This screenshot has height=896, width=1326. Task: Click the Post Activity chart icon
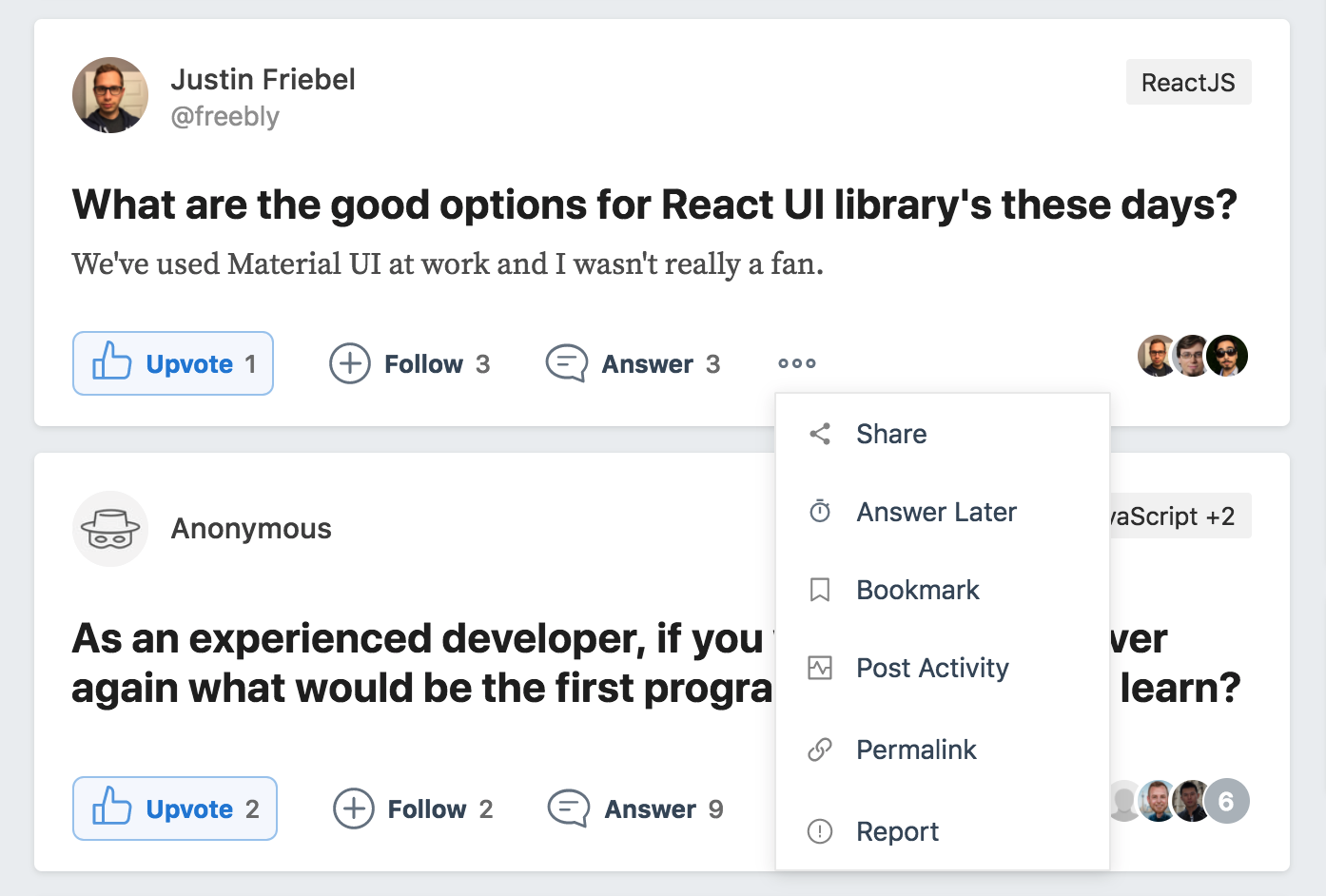coord(820,668)
